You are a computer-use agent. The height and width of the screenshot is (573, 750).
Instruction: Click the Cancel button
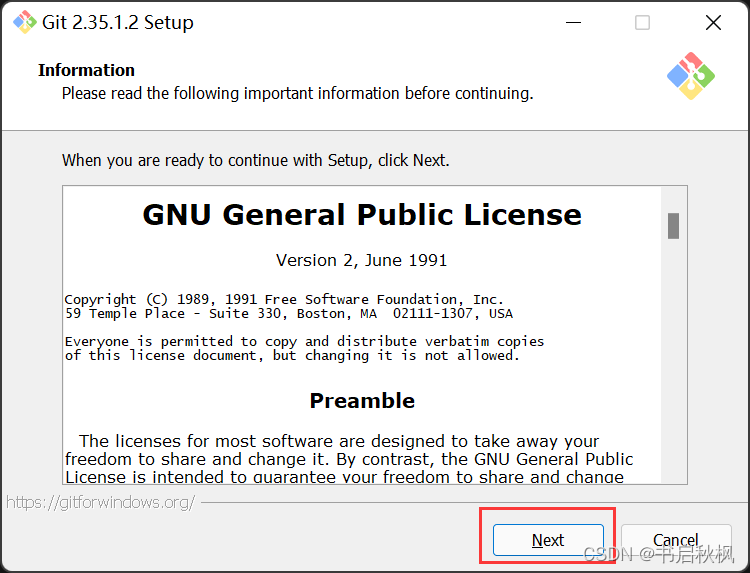coord(676,540)
